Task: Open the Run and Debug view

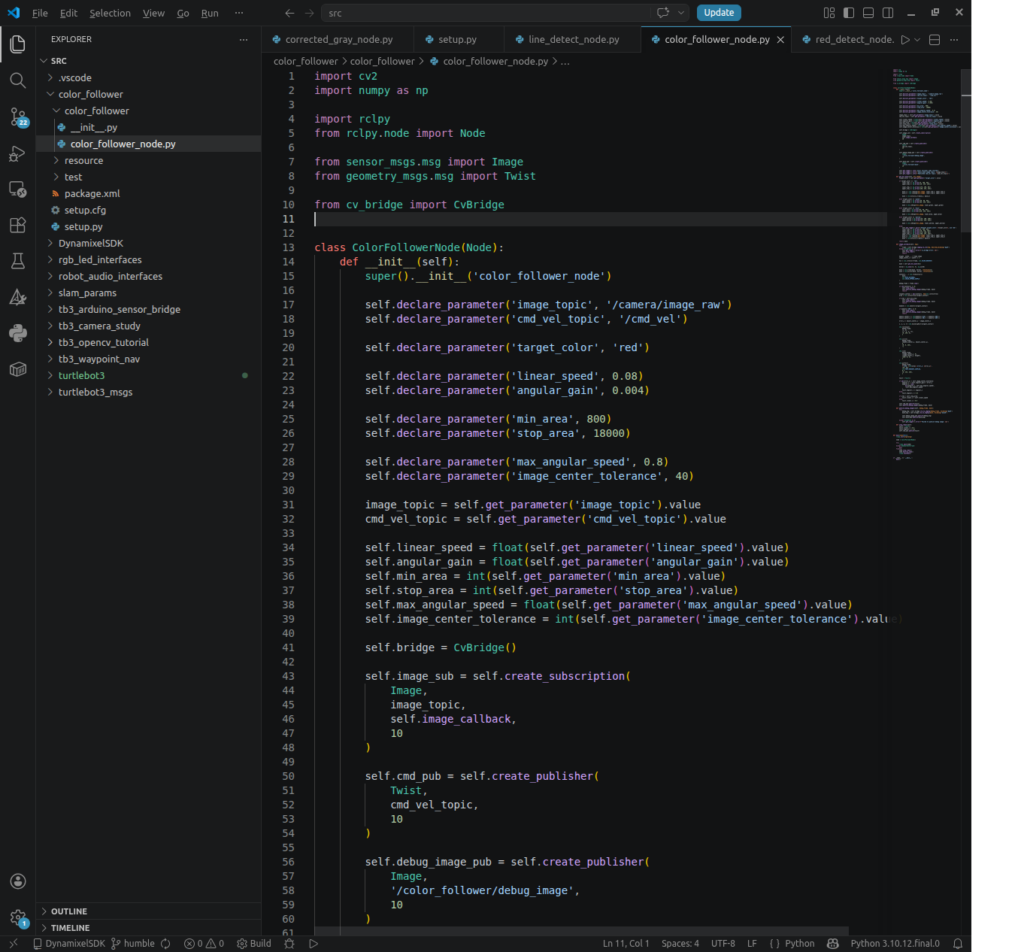Action: pyautogui.click(x=18, y=153)
